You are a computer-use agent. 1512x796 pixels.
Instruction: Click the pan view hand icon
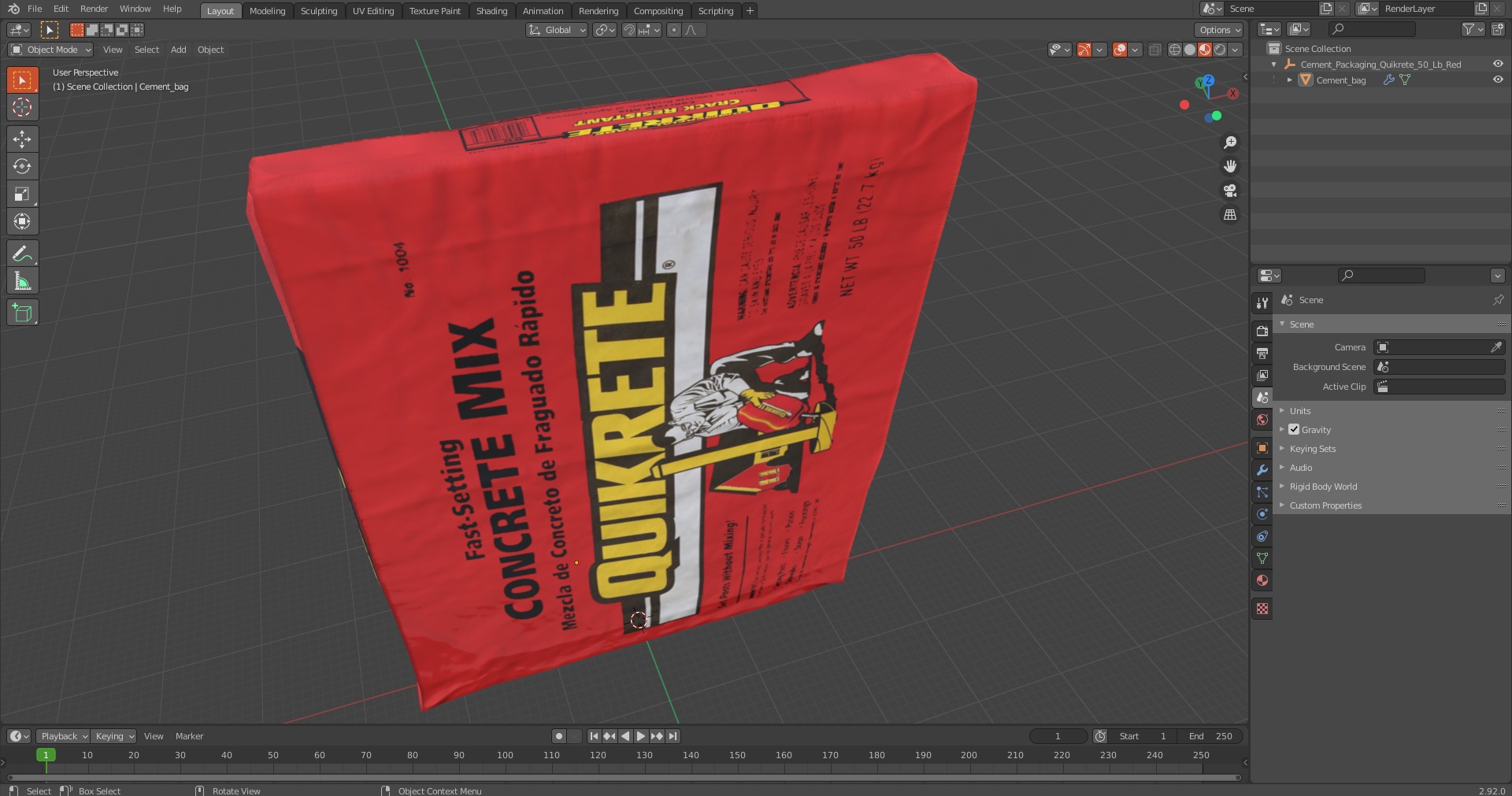[1229, 166]
